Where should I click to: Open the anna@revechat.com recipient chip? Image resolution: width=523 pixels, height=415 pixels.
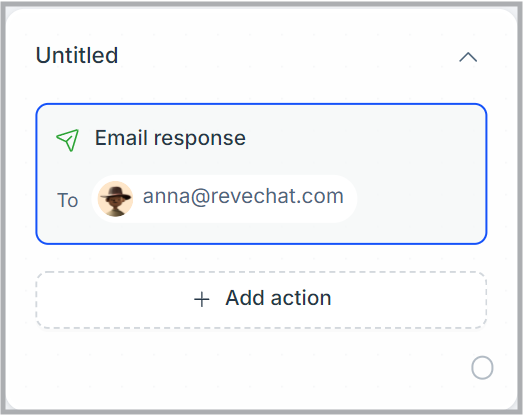(224, 199)
